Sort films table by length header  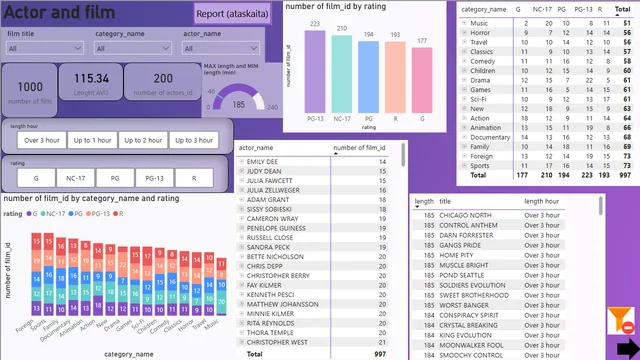point(424,201)
